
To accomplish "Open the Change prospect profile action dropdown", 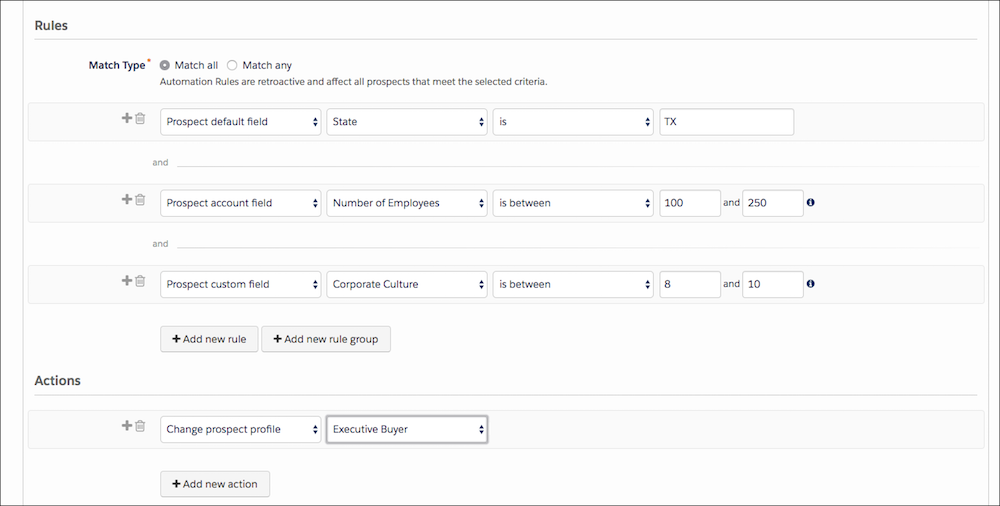I will [240, 429].
